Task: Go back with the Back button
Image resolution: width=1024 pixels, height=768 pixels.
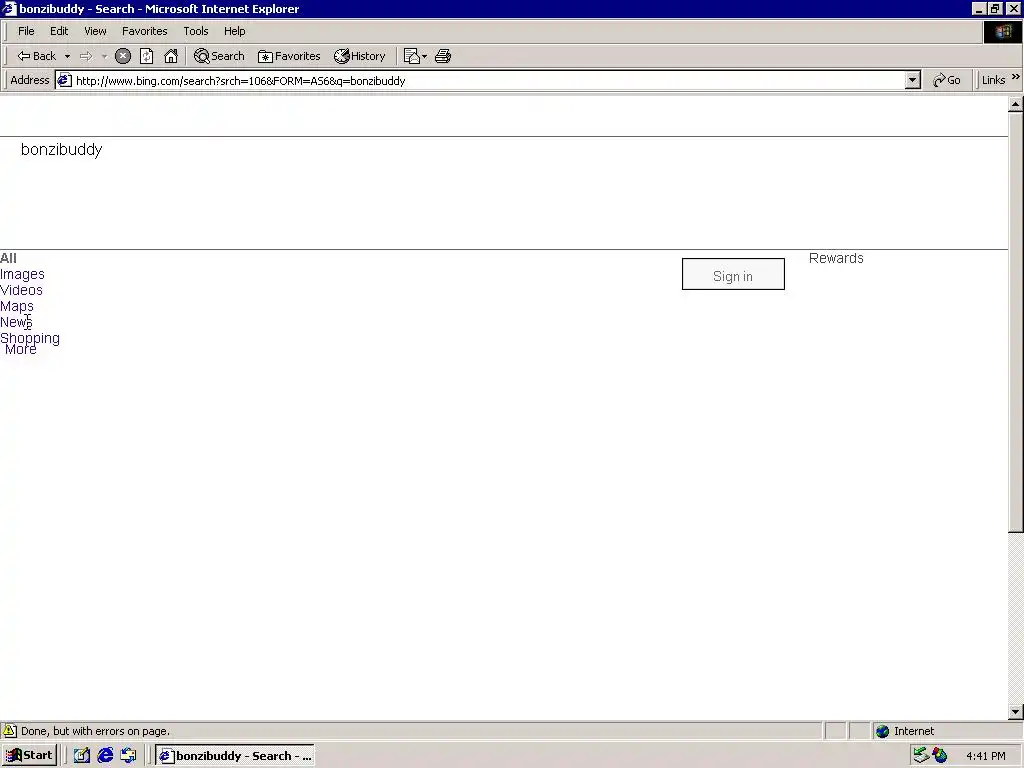Action: coord(37,56)
